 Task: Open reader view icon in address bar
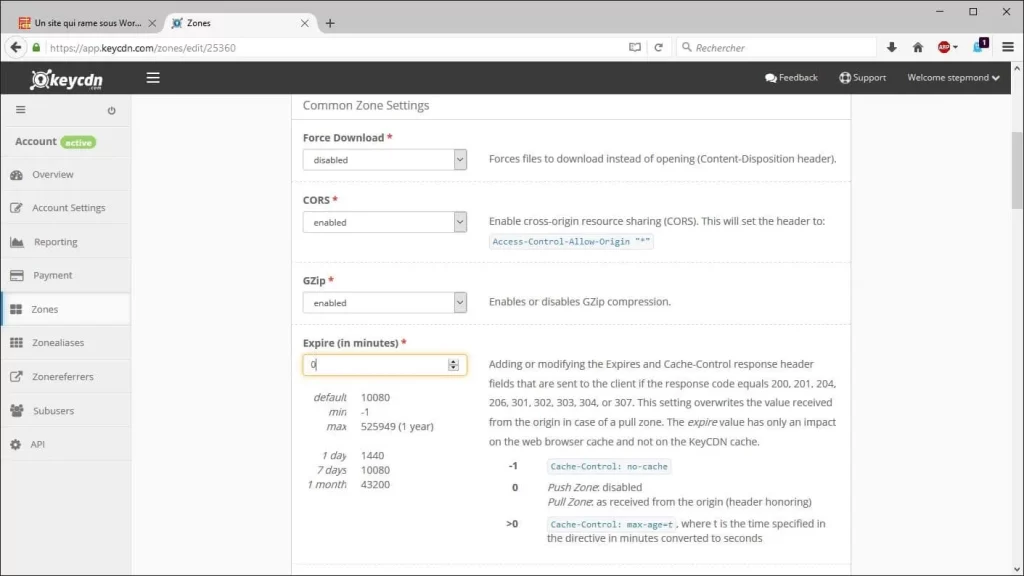pos(635,47)
